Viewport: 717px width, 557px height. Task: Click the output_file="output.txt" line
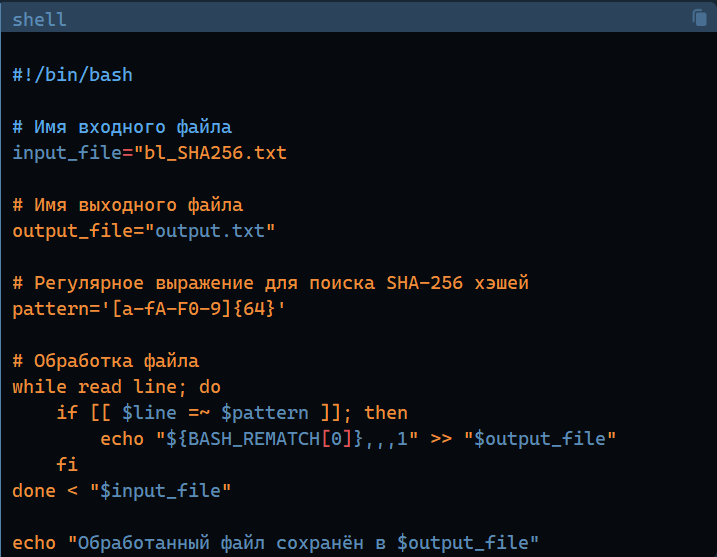[x=144, y=231]
